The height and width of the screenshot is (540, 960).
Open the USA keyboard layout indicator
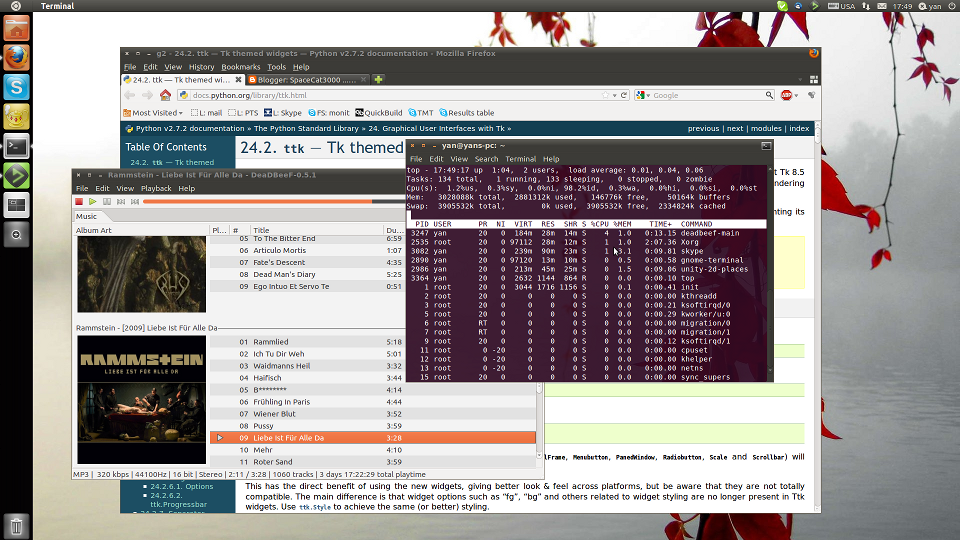pyautogui.click(x=842, y=6)
